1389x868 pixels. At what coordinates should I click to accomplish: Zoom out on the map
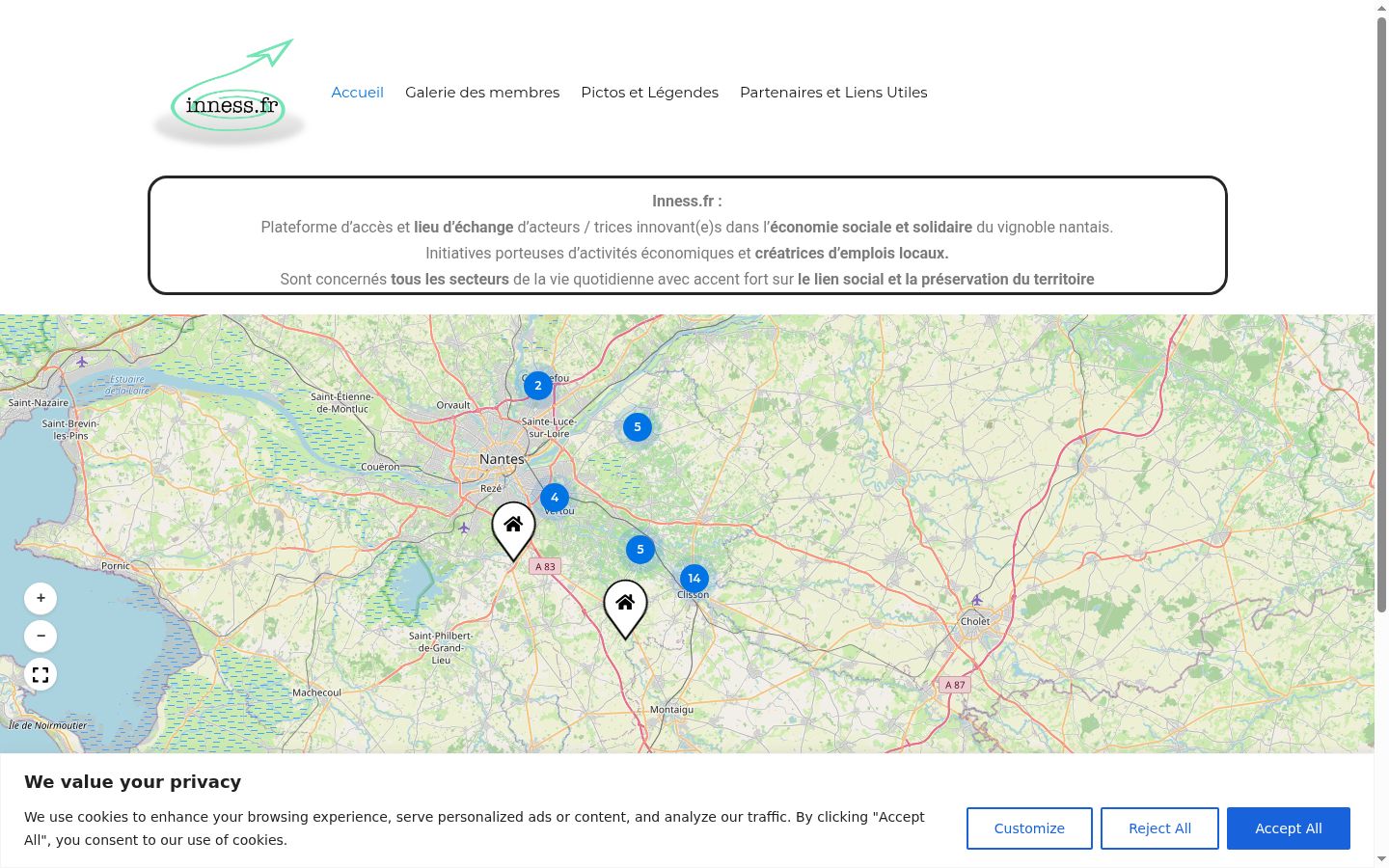(41, 637)
